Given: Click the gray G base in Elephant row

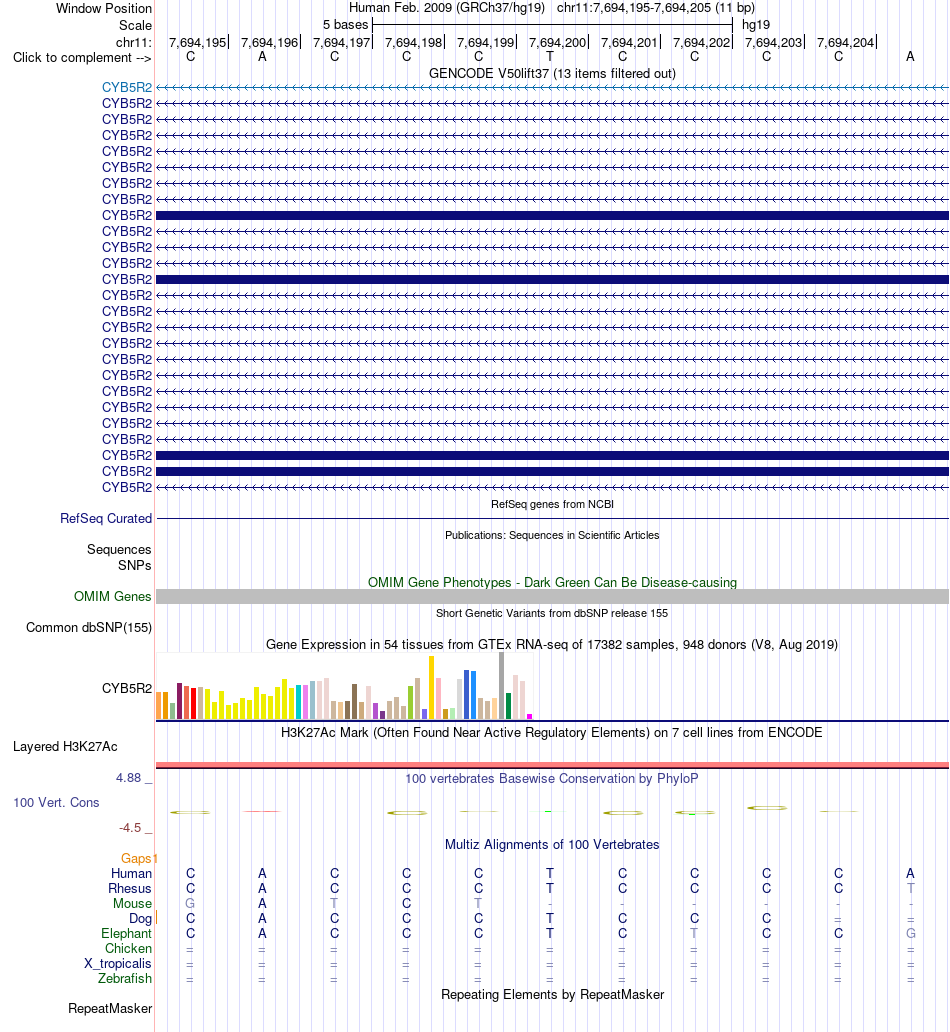Looking at the screenshot, I should tap(910, 934).
